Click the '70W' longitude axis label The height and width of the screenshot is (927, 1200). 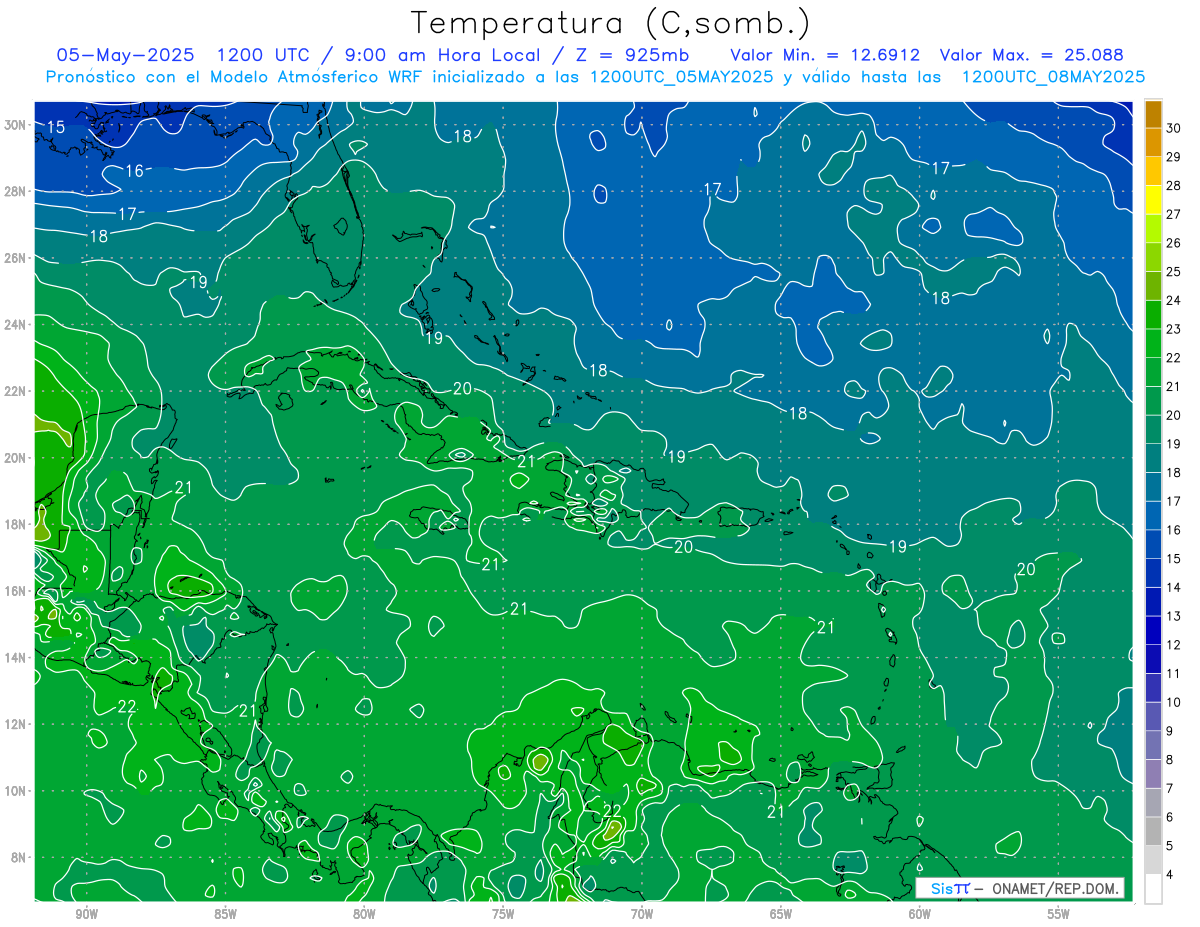(642, 914)
